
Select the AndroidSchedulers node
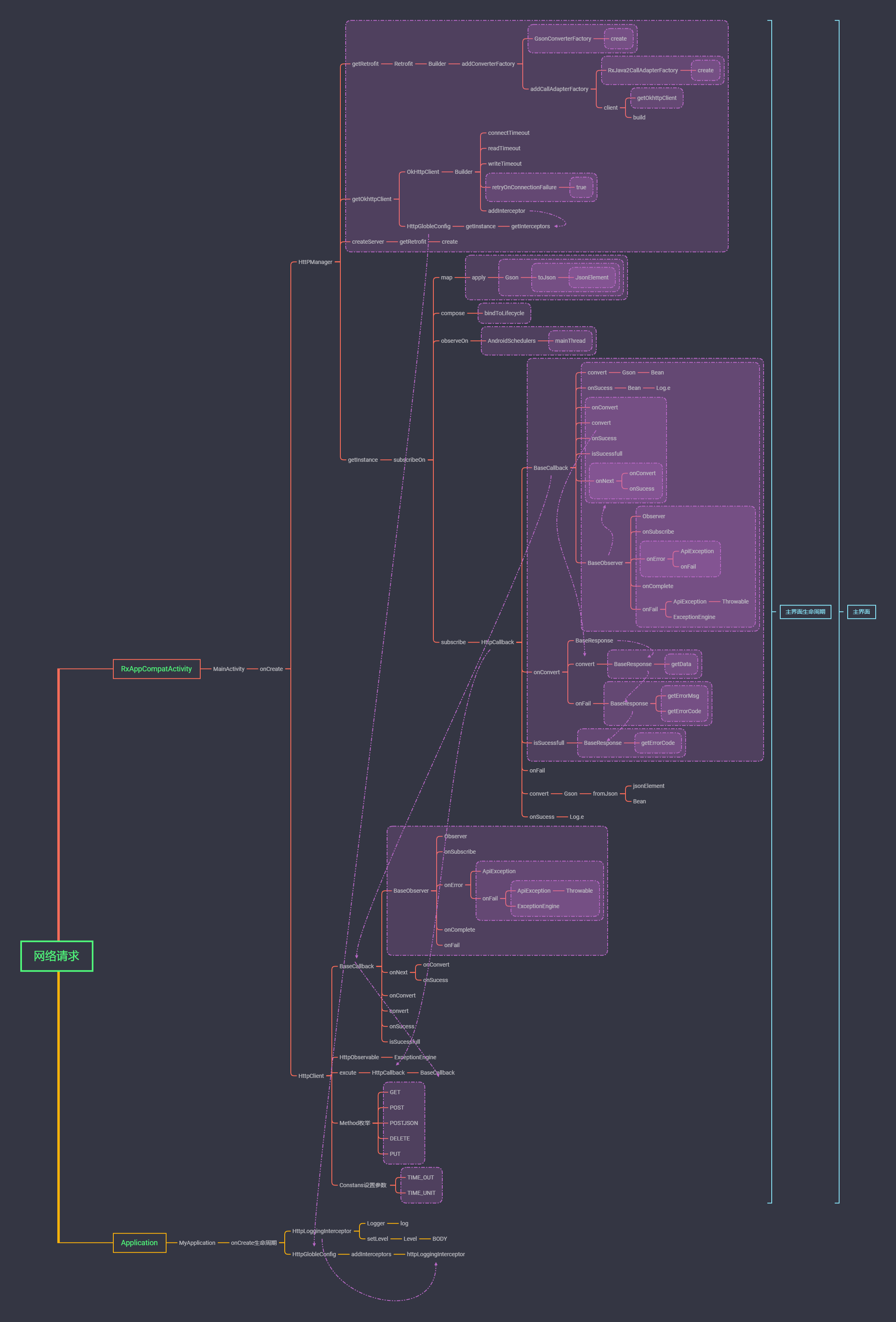click(x=511, y=341)
